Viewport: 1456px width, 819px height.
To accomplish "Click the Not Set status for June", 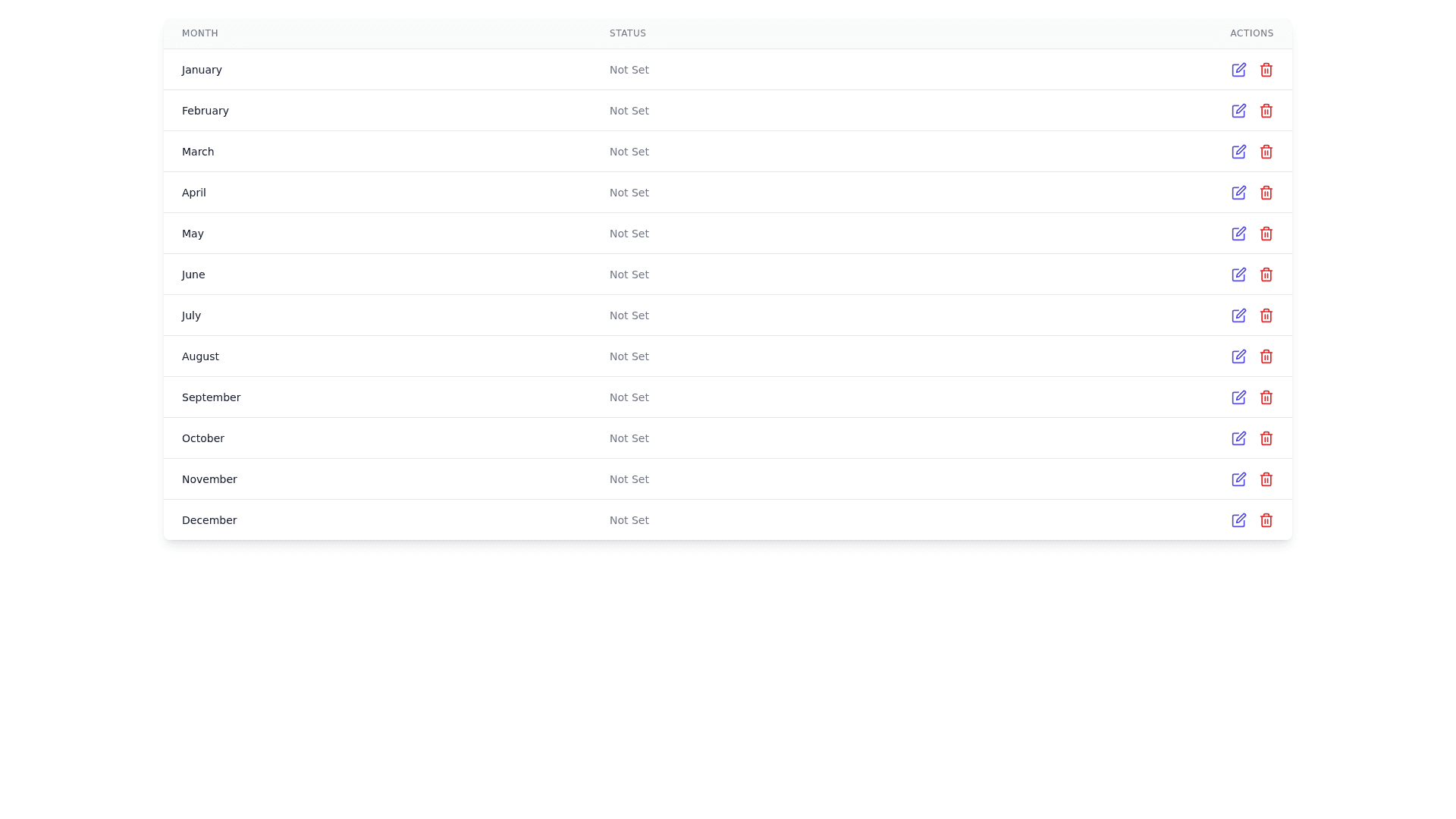I will coord(629,275).
